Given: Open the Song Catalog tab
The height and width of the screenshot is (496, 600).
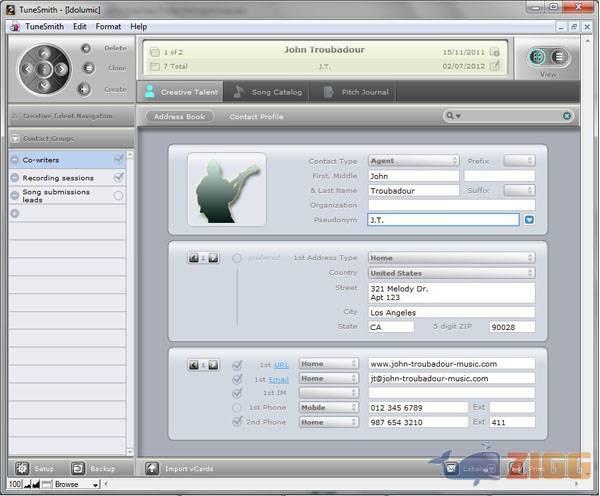Looking at the screenshot, I should click(266, 92).
